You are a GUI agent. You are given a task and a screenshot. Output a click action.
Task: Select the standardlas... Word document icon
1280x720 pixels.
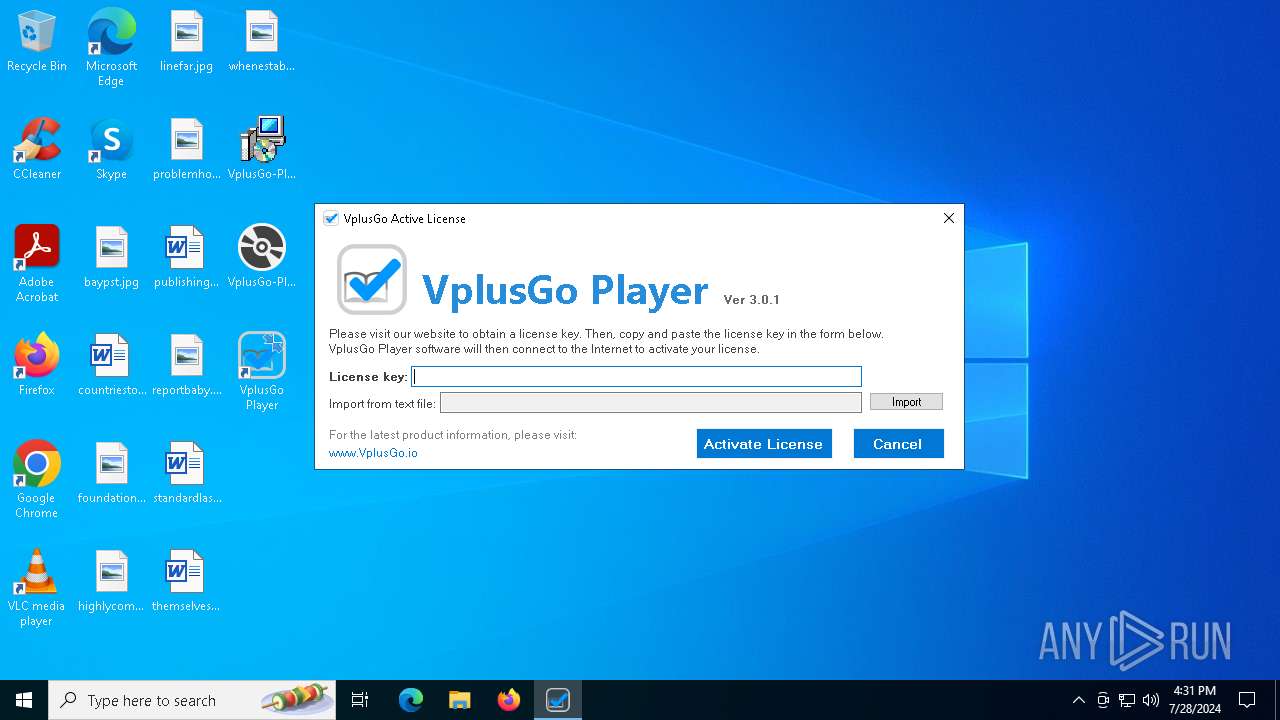pos(186,474)
